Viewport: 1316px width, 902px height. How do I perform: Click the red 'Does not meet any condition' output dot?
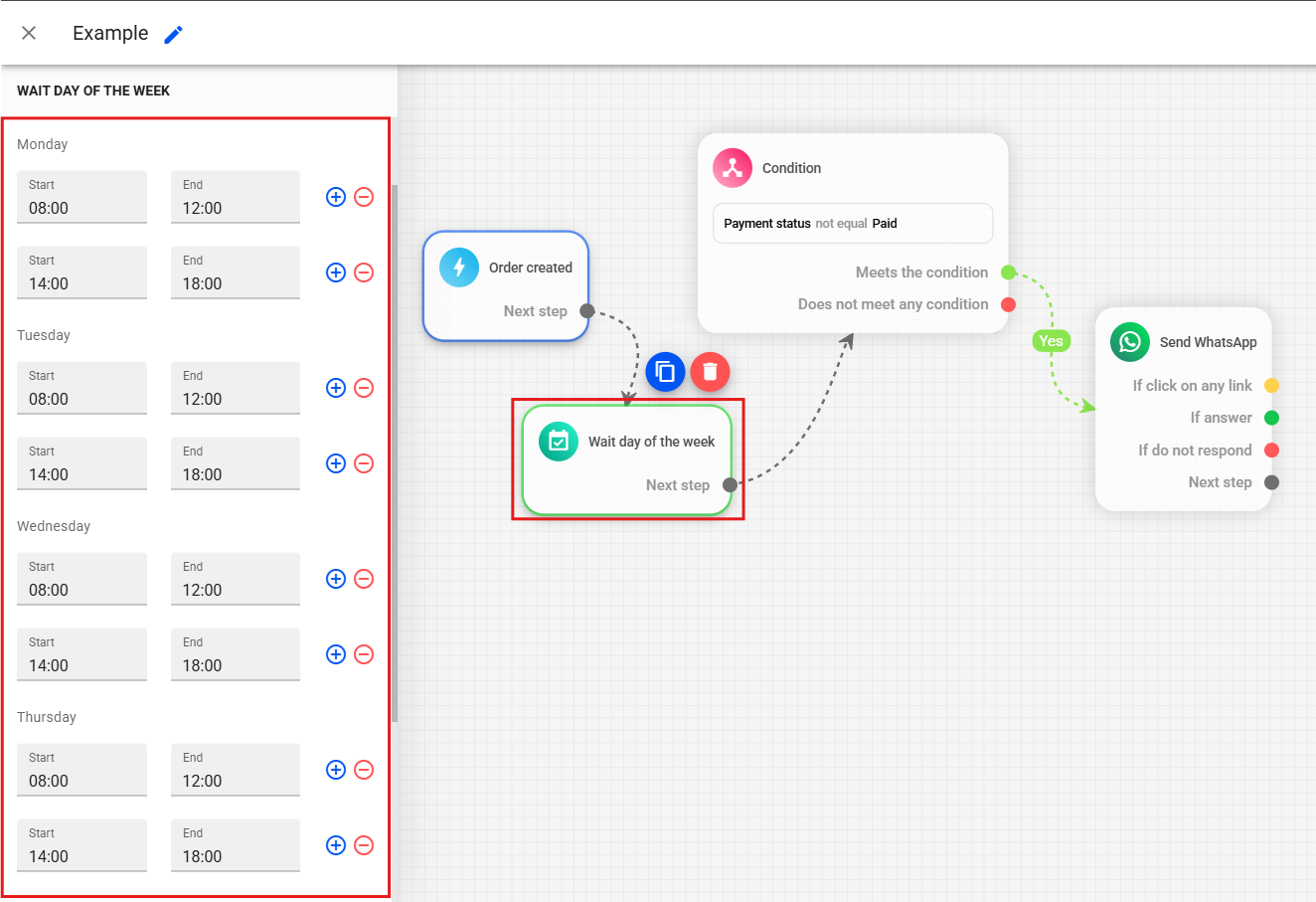(1008, 304)
